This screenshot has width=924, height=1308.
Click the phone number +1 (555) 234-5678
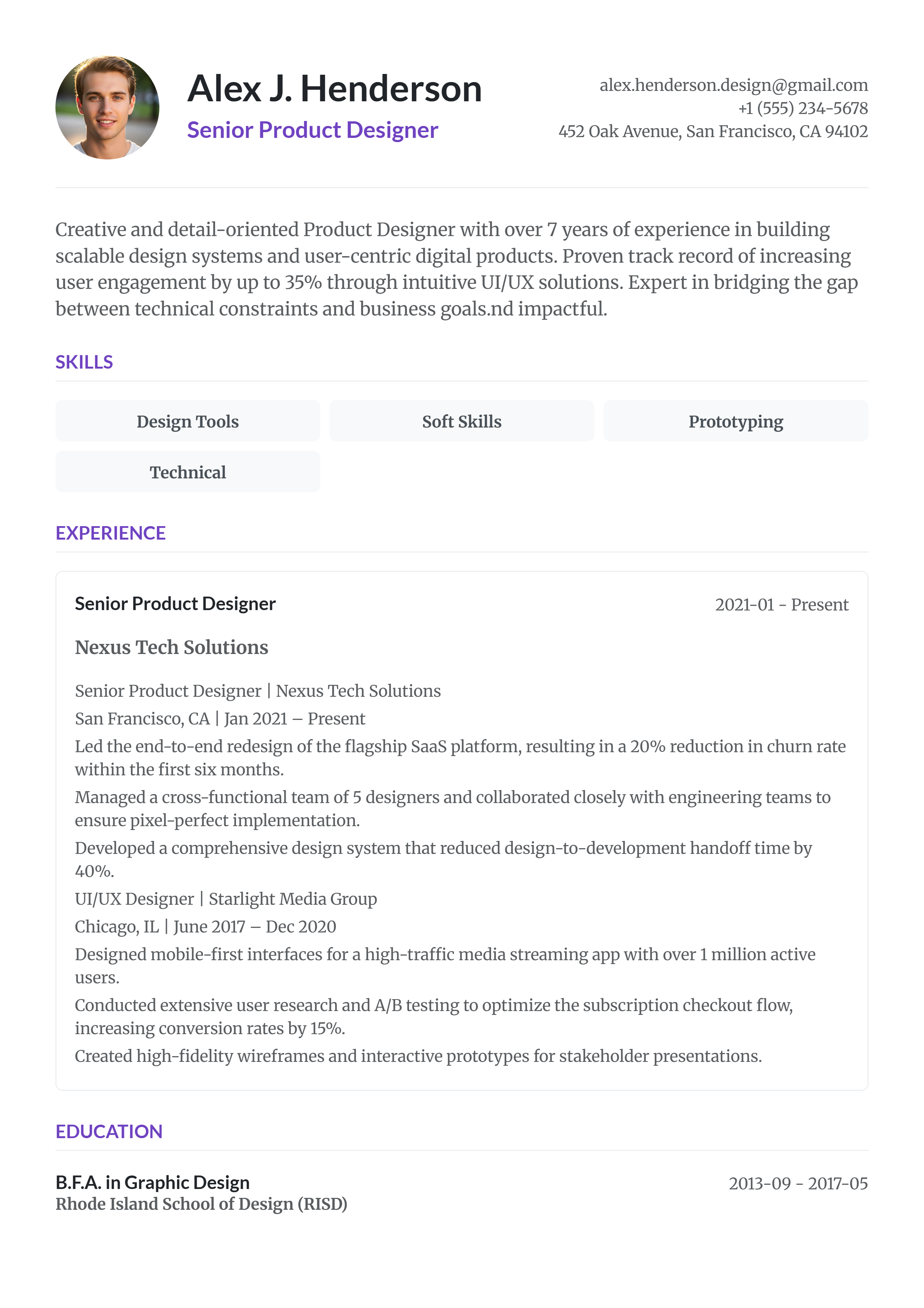pyautogui.click(x=803, y=108)
